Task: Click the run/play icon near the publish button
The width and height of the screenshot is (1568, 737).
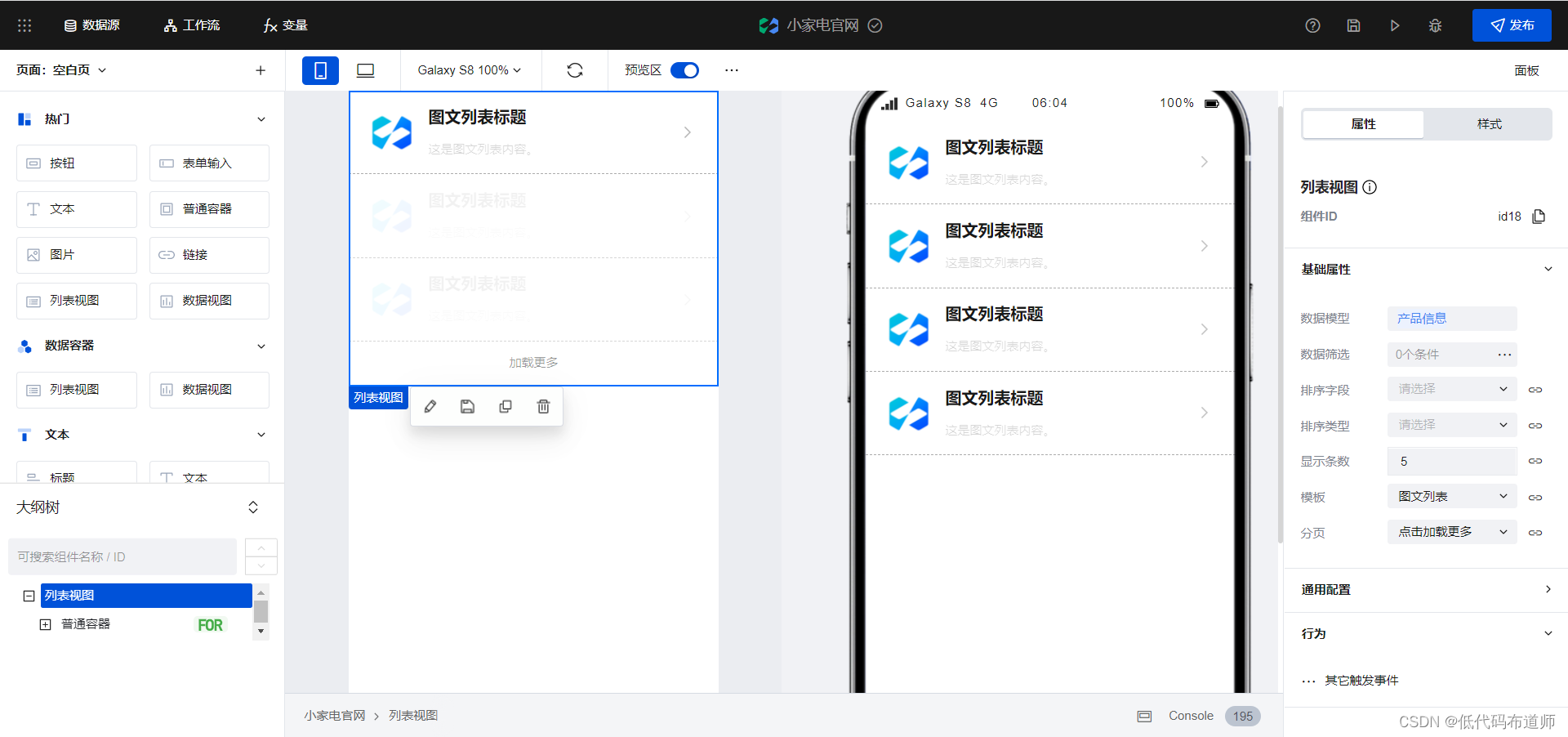Action: [x=1394, y=25]
